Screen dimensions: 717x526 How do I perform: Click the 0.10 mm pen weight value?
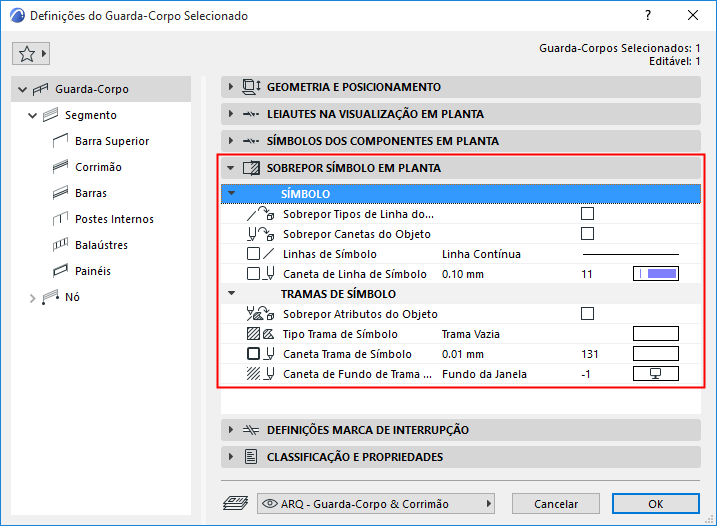click(463, 274)
